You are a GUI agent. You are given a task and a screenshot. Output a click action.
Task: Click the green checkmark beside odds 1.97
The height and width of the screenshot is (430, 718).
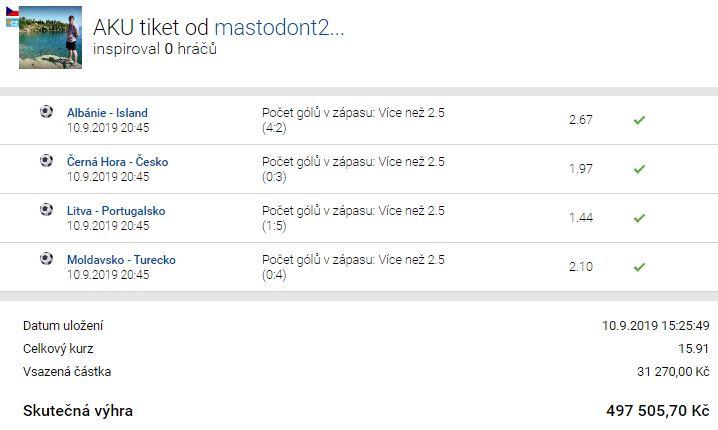click(639, 169)
